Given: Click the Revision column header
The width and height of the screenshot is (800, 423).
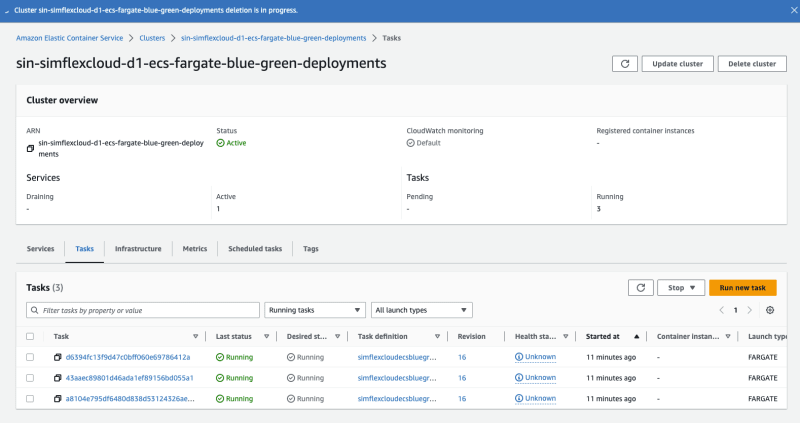Looking at the screenshot, I should point(471,336).
